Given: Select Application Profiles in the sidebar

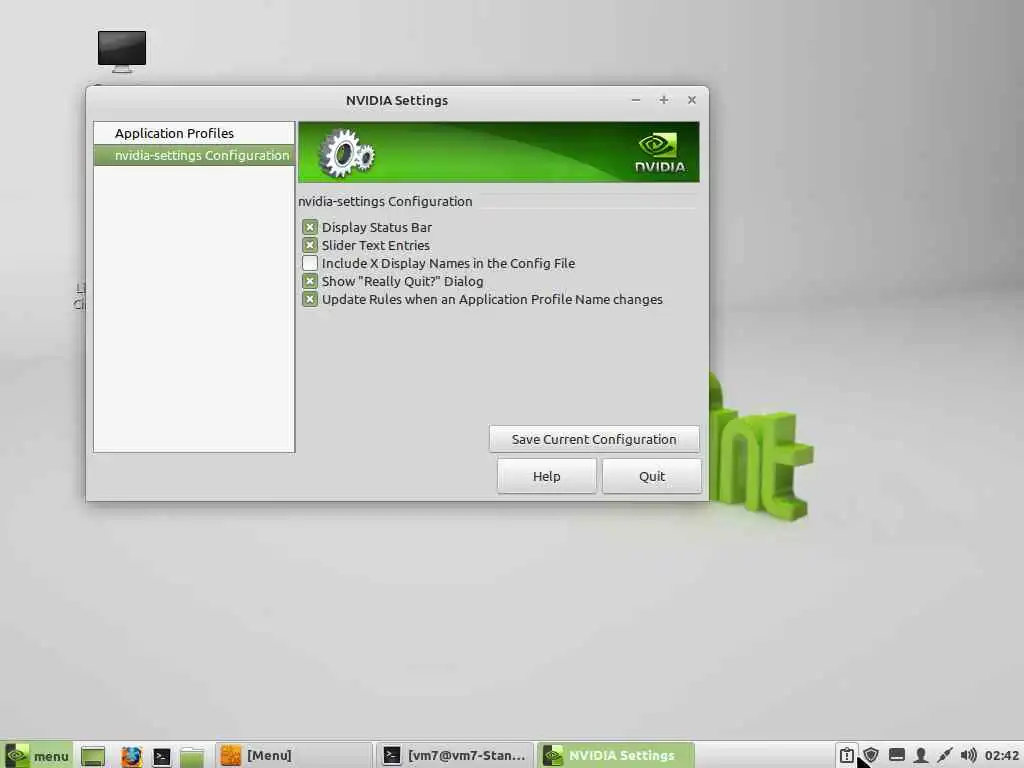Looking at the screenshot, I should pyautogui.click(x=194, y=133).
